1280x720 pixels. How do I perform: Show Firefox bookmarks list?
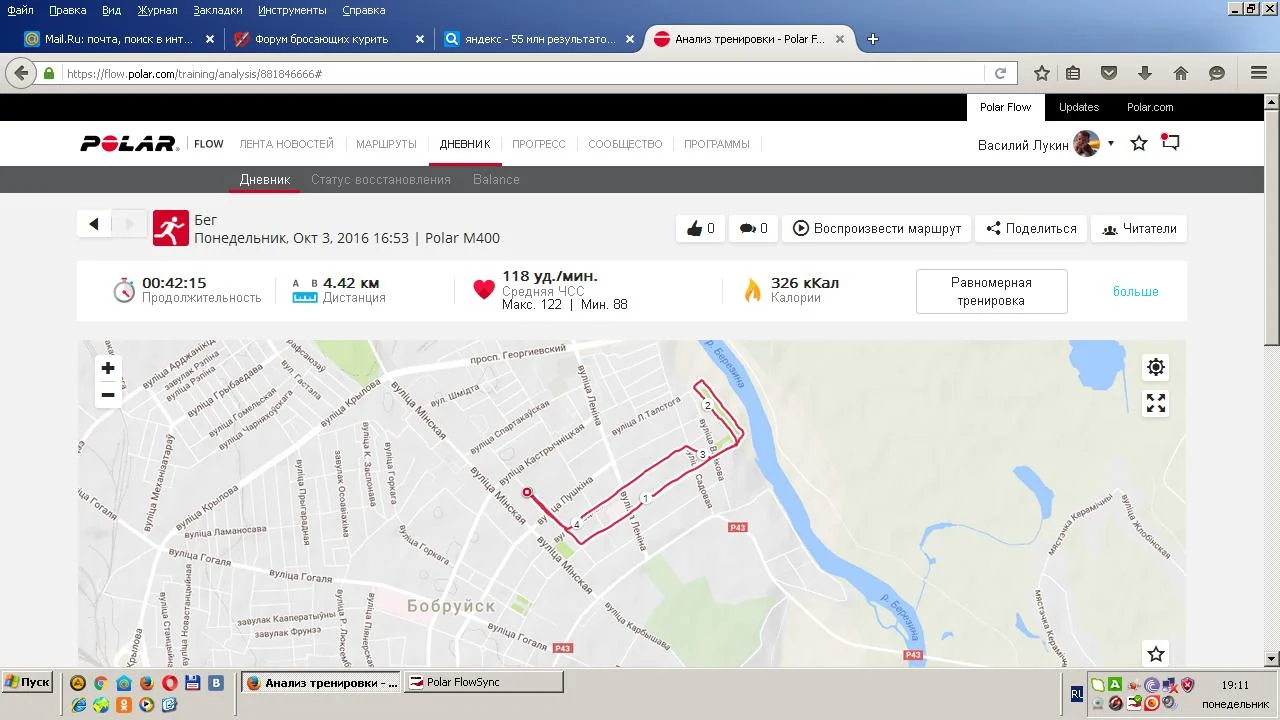[x=1073, y=73]
